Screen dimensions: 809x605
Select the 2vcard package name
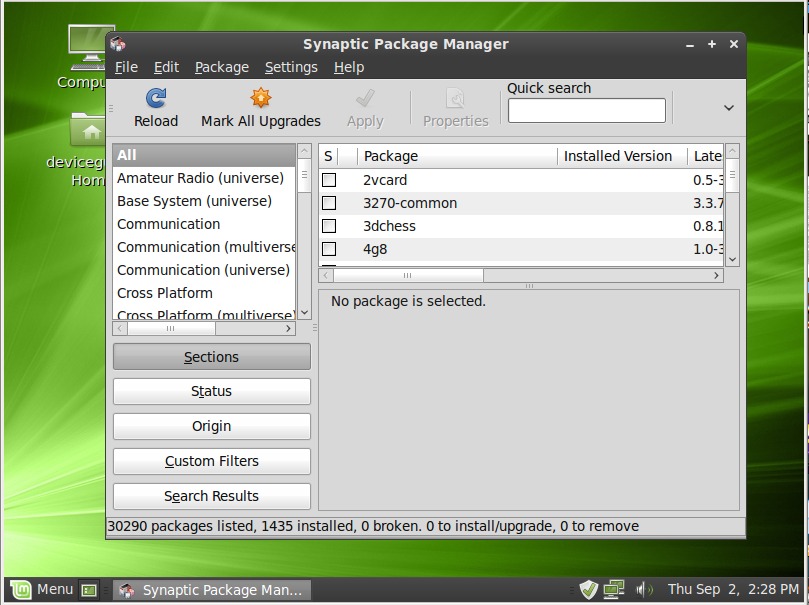tap(385, 180)
